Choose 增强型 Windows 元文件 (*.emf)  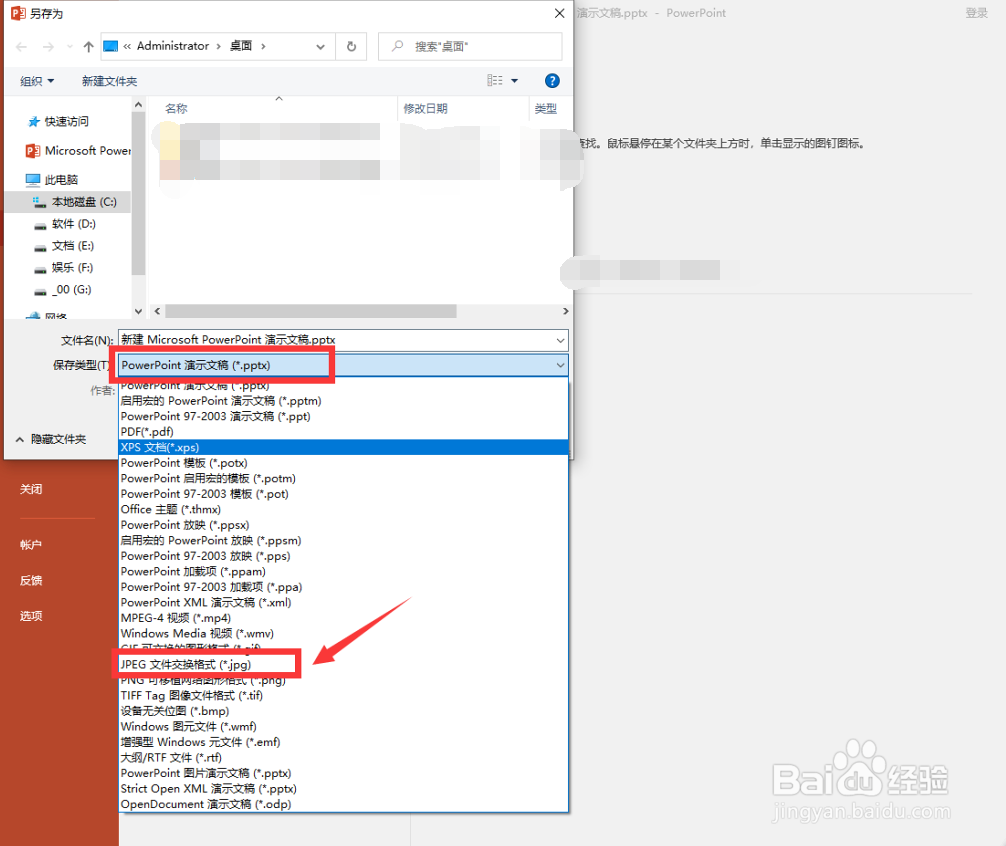tap(343, 742)
